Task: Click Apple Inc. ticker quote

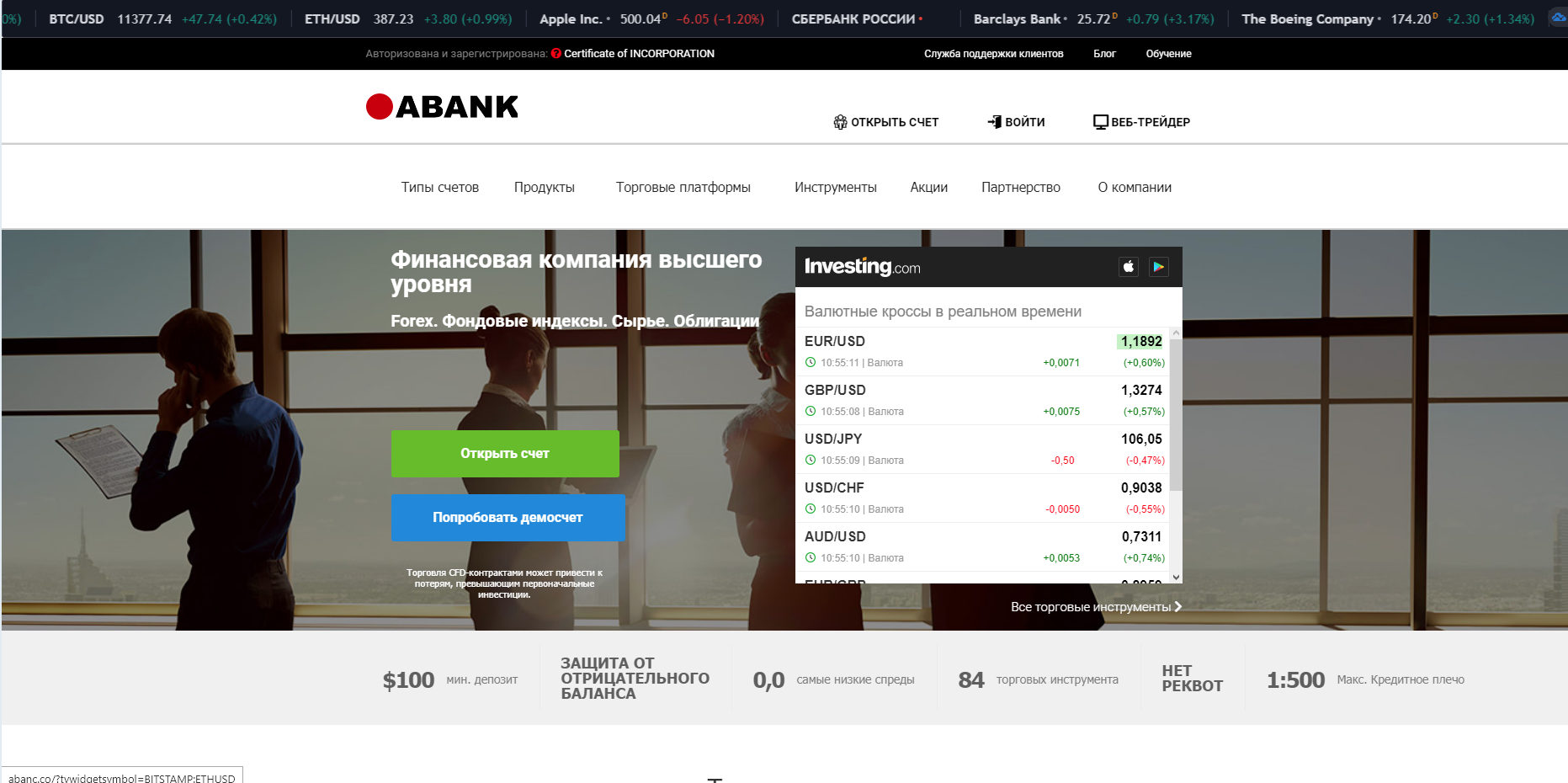Action: click(x=651, y=19)
